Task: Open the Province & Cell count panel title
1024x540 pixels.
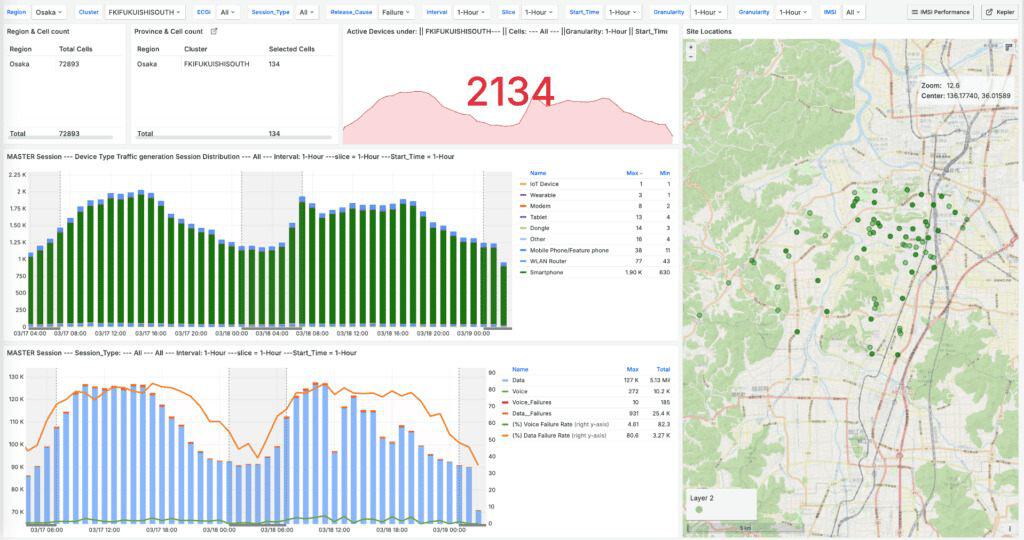Action: click(168, 31)
